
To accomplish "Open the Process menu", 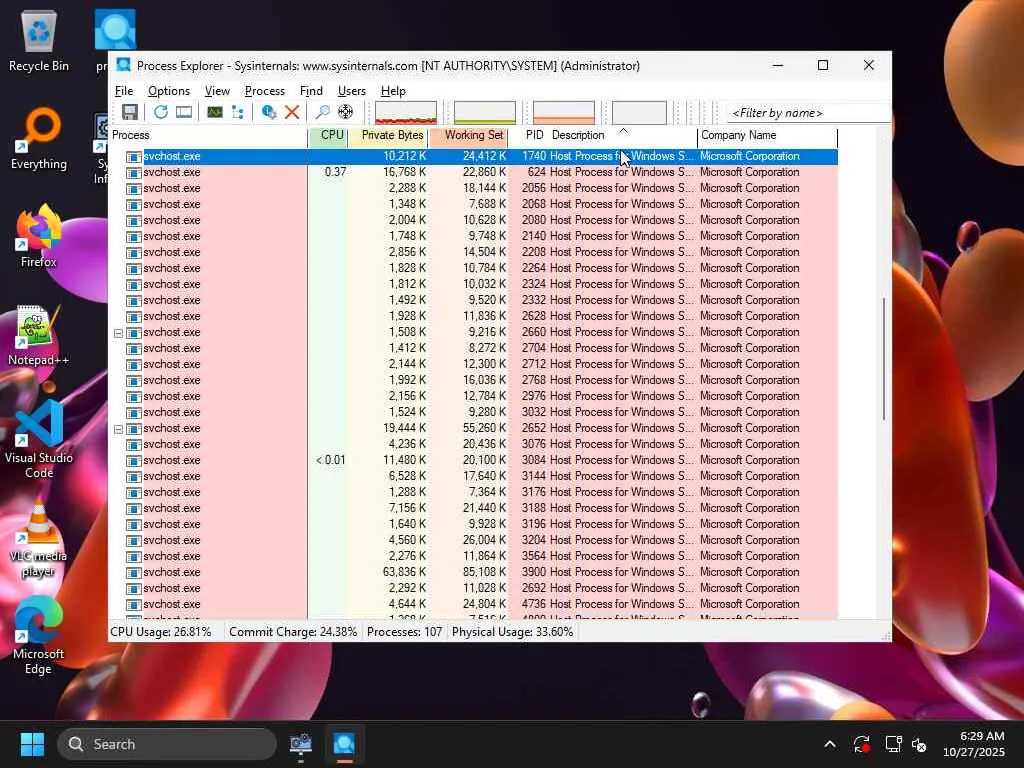I will pyautogui.click(x=264, y=91).
